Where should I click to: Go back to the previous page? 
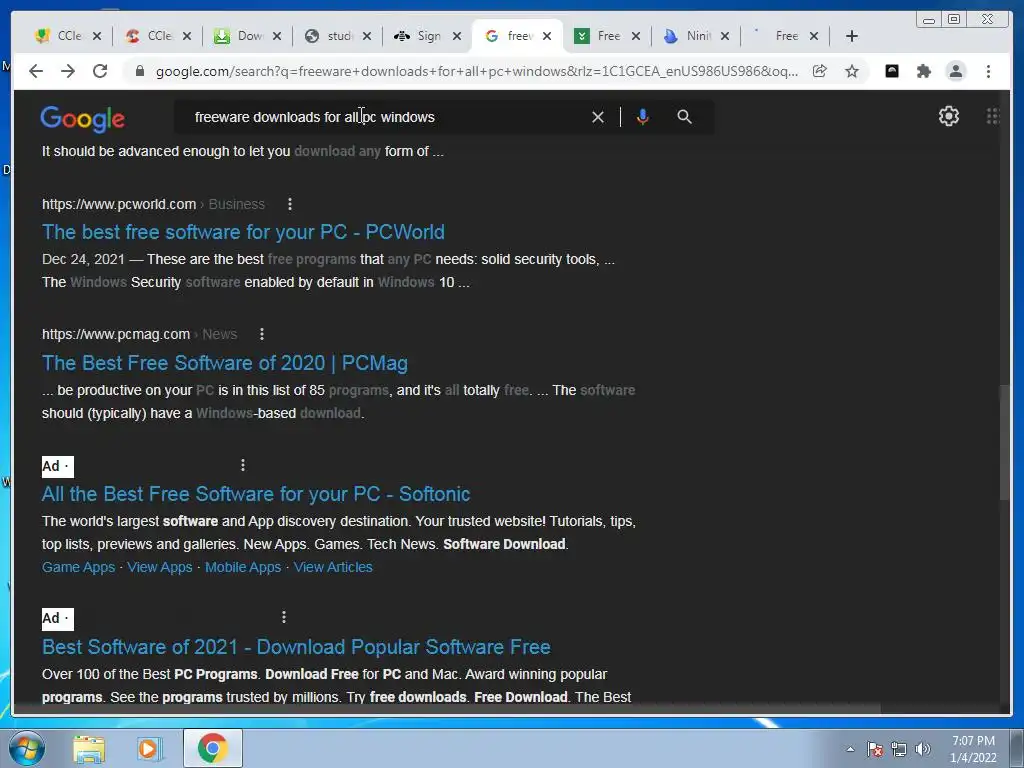[x=36, y=71]
